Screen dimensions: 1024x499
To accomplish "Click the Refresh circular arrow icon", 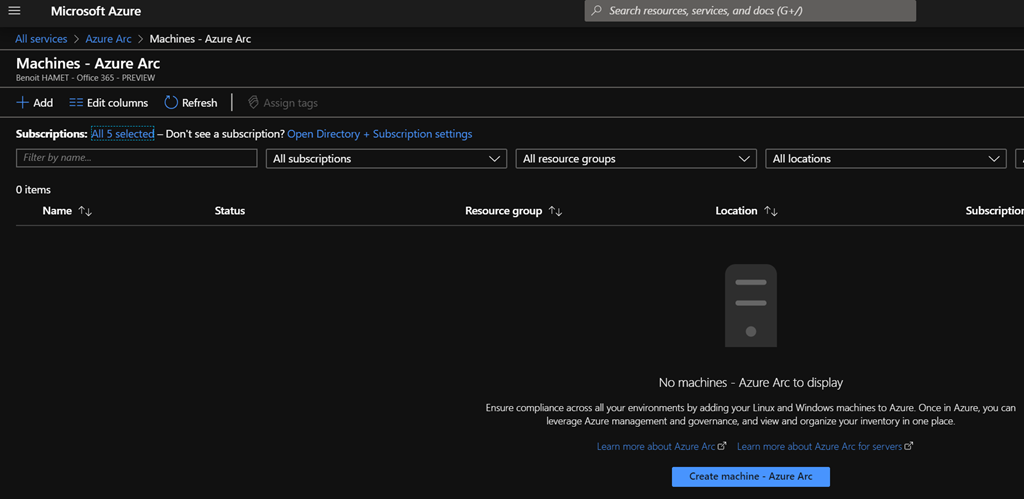I will 171,103.
